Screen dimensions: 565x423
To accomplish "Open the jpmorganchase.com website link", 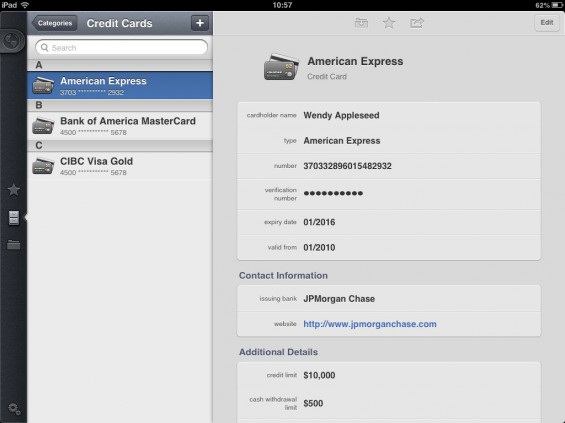I will [370, 324].
